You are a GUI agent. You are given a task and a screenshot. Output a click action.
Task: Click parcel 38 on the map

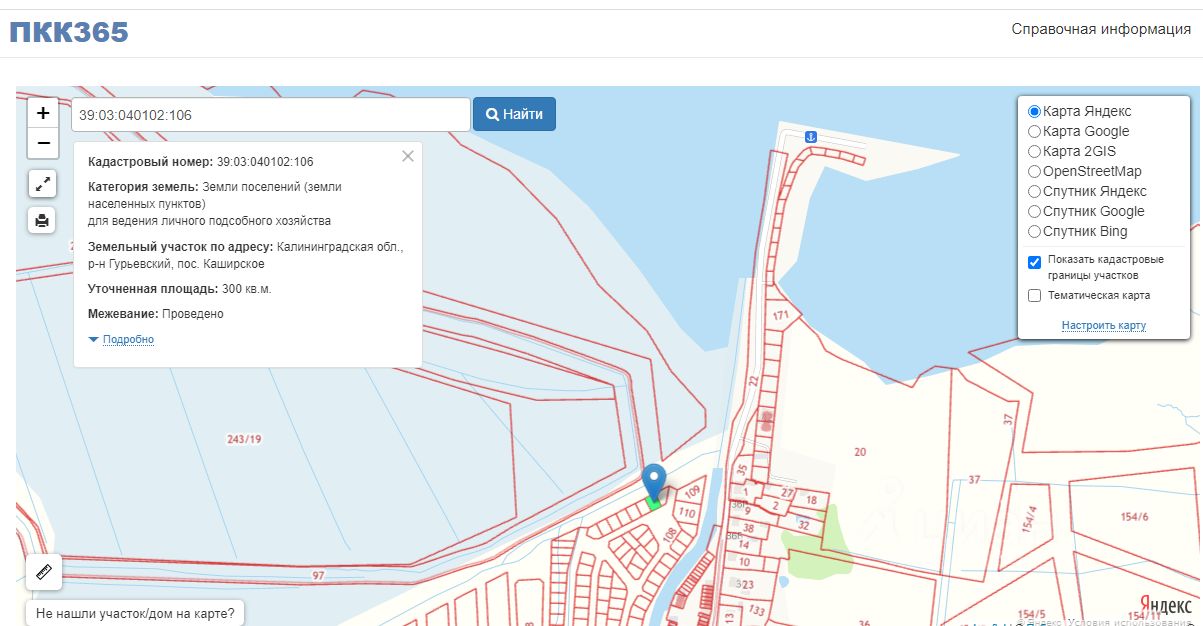tap(748, 527)
